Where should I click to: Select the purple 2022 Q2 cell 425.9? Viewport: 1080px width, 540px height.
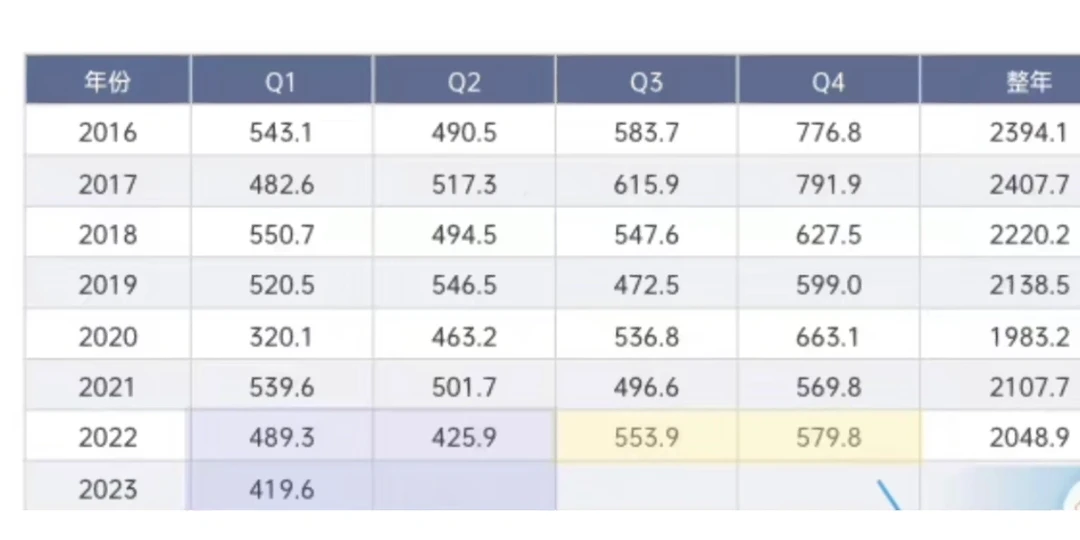464,437
